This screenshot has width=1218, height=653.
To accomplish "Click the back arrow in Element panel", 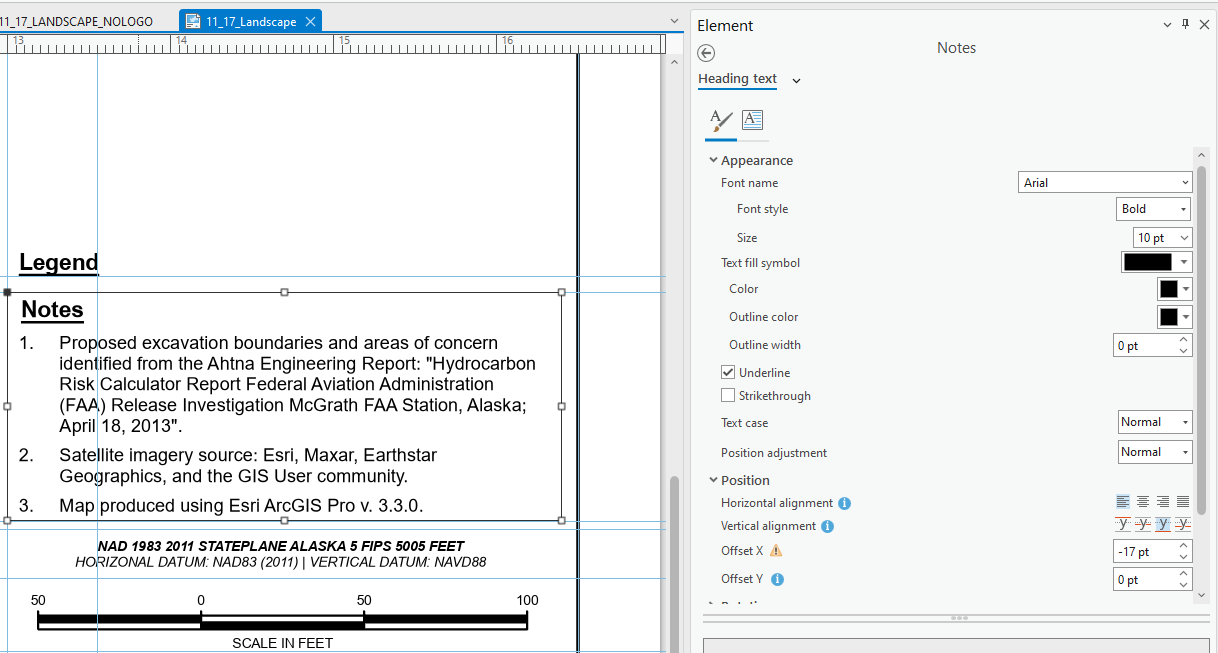I will (x=705, y=53).
